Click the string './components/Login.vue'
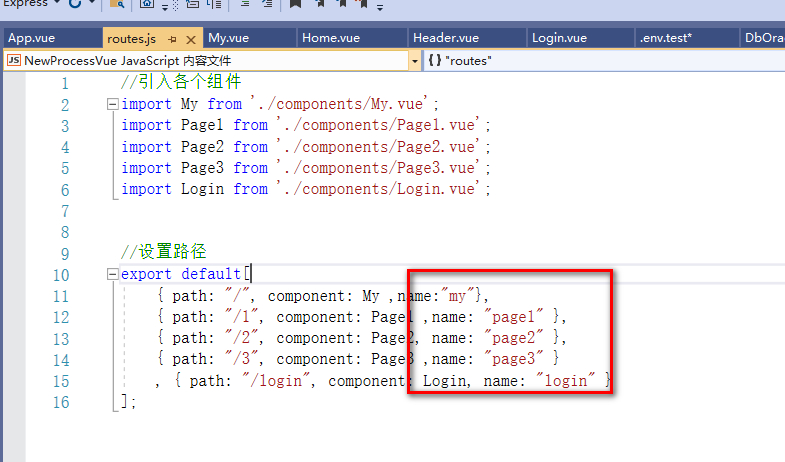 pos(379,189)
